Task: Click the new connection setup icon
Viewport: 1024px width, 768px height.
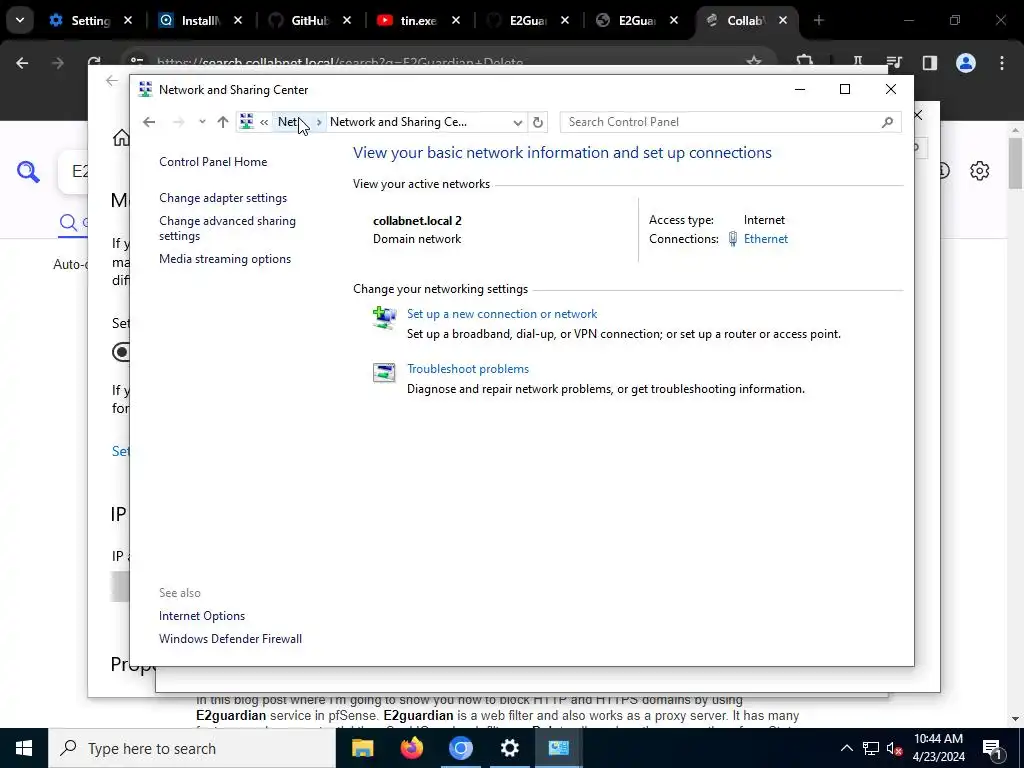Action: (384, 318)
